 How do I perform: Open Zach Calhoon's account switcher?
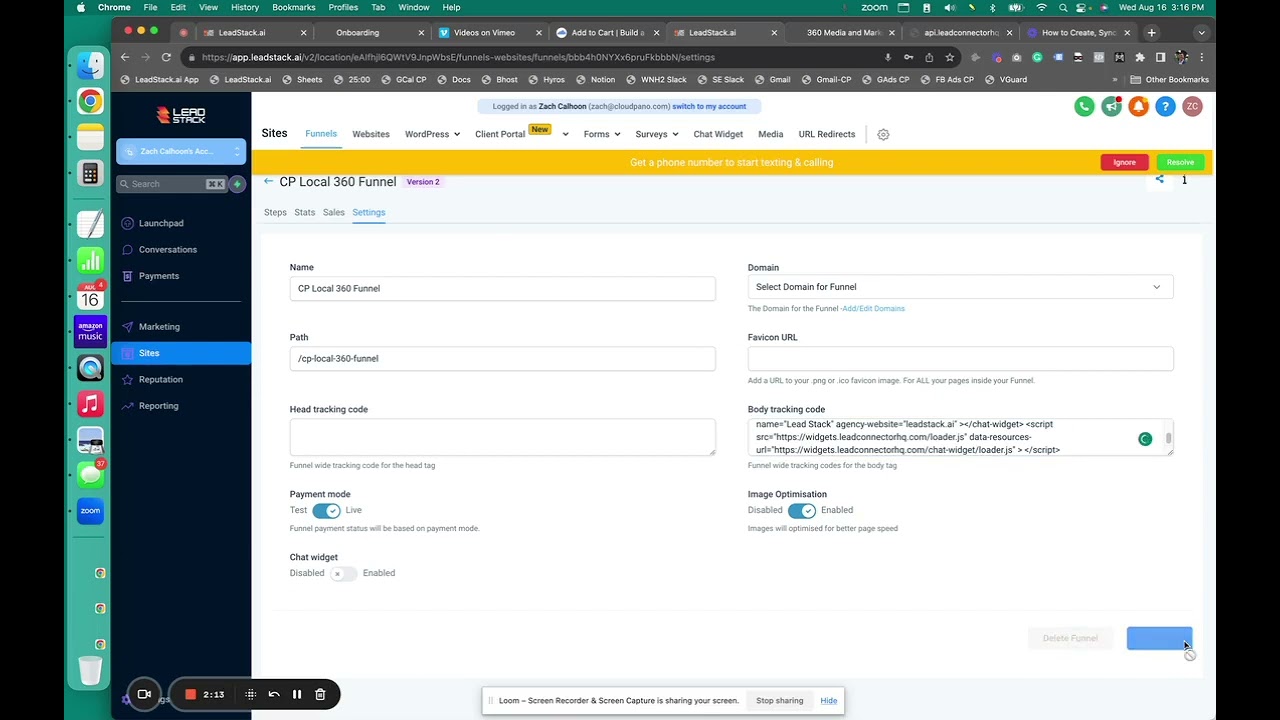181,151
